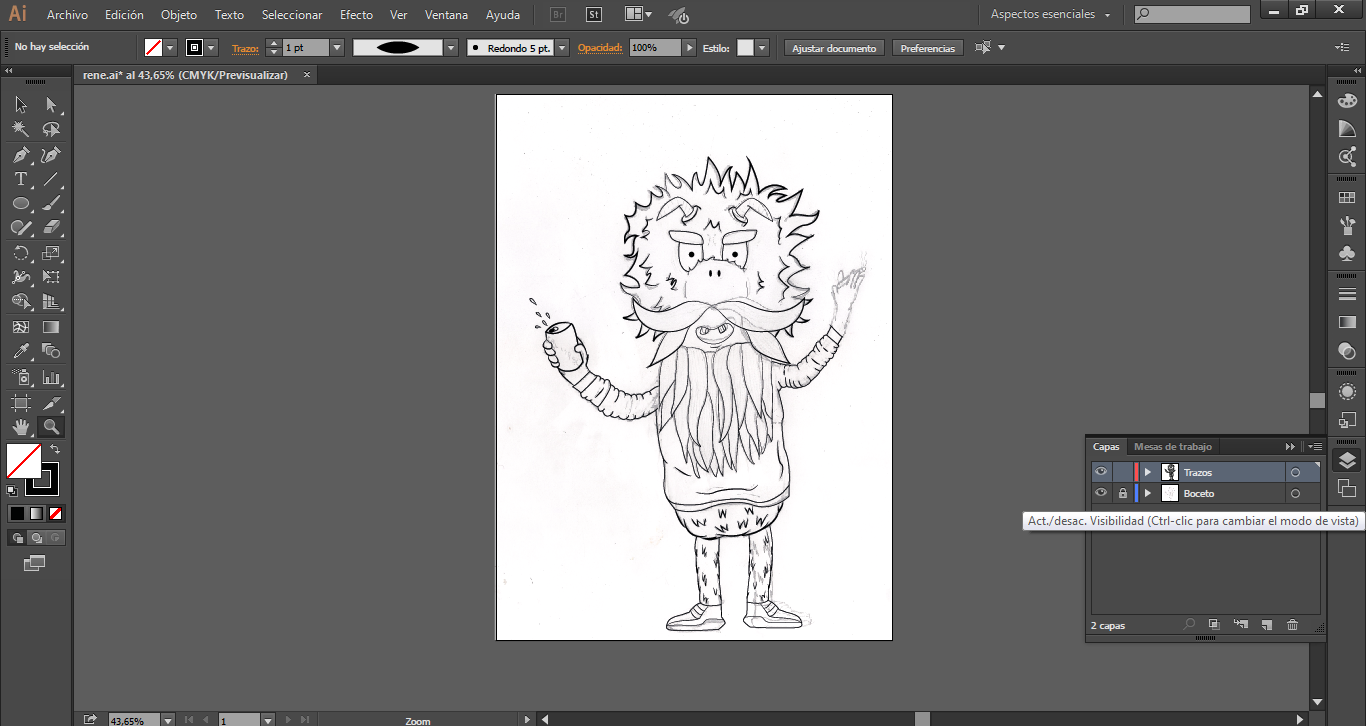Unlock the Boceto layer
Image resolution: width=1366 pixels, height=726 pixels.
[x=1123, y=493]
